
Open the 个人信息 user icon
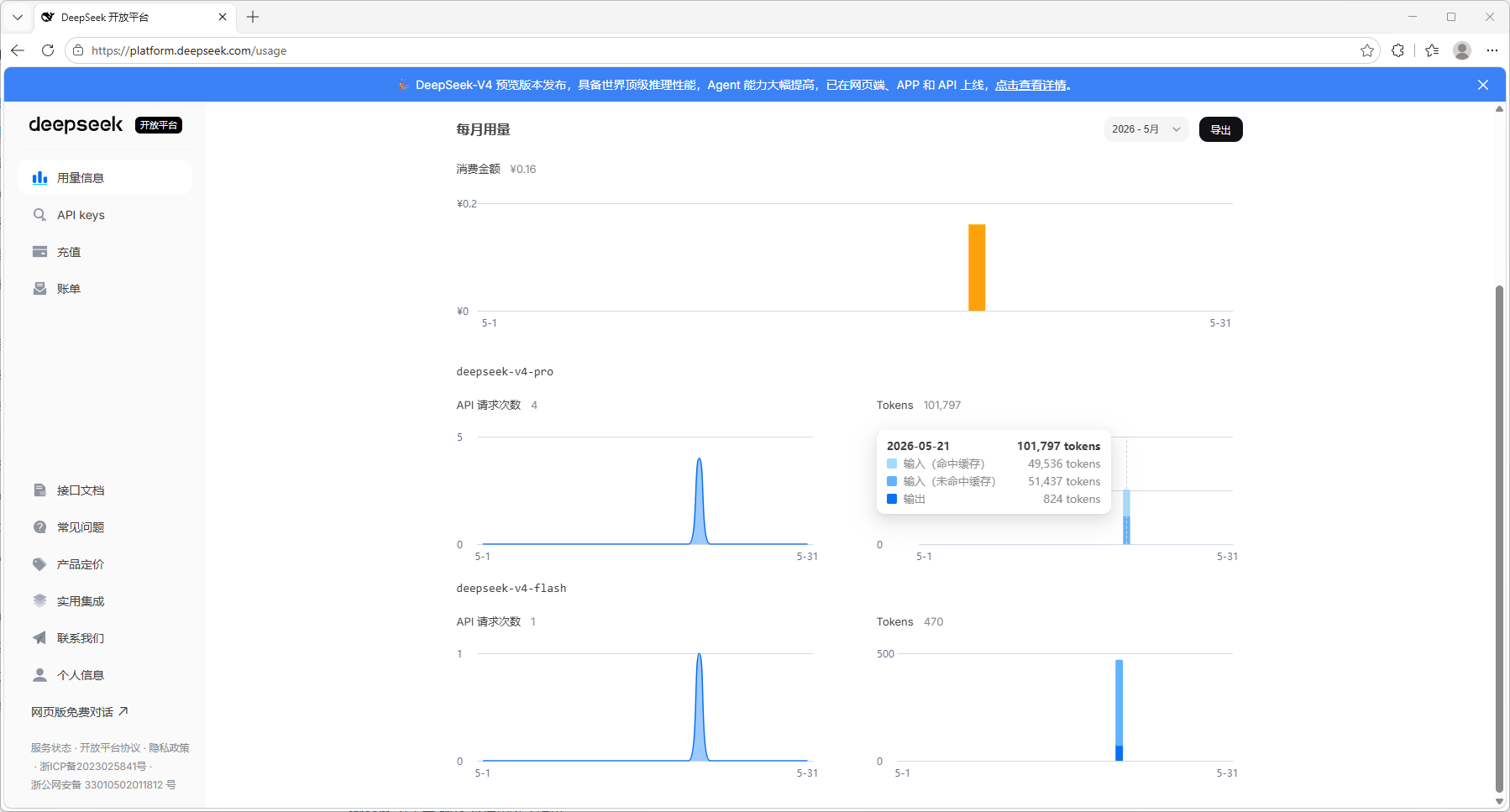pyautogui.click(x=39, y=675)
